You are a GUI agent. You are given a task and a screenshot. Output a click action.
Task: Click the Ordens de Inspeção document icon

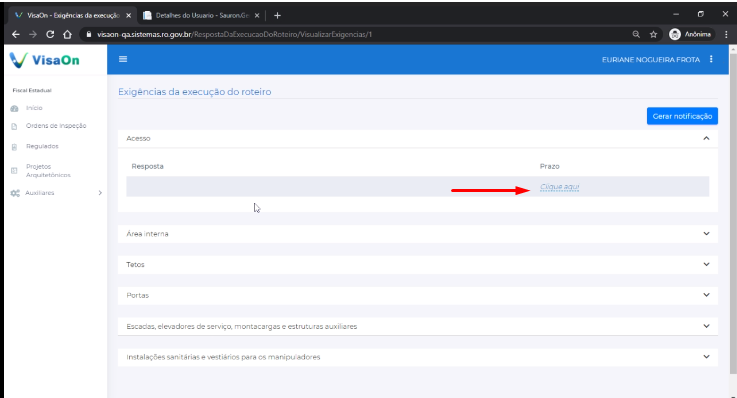[15, 126]
